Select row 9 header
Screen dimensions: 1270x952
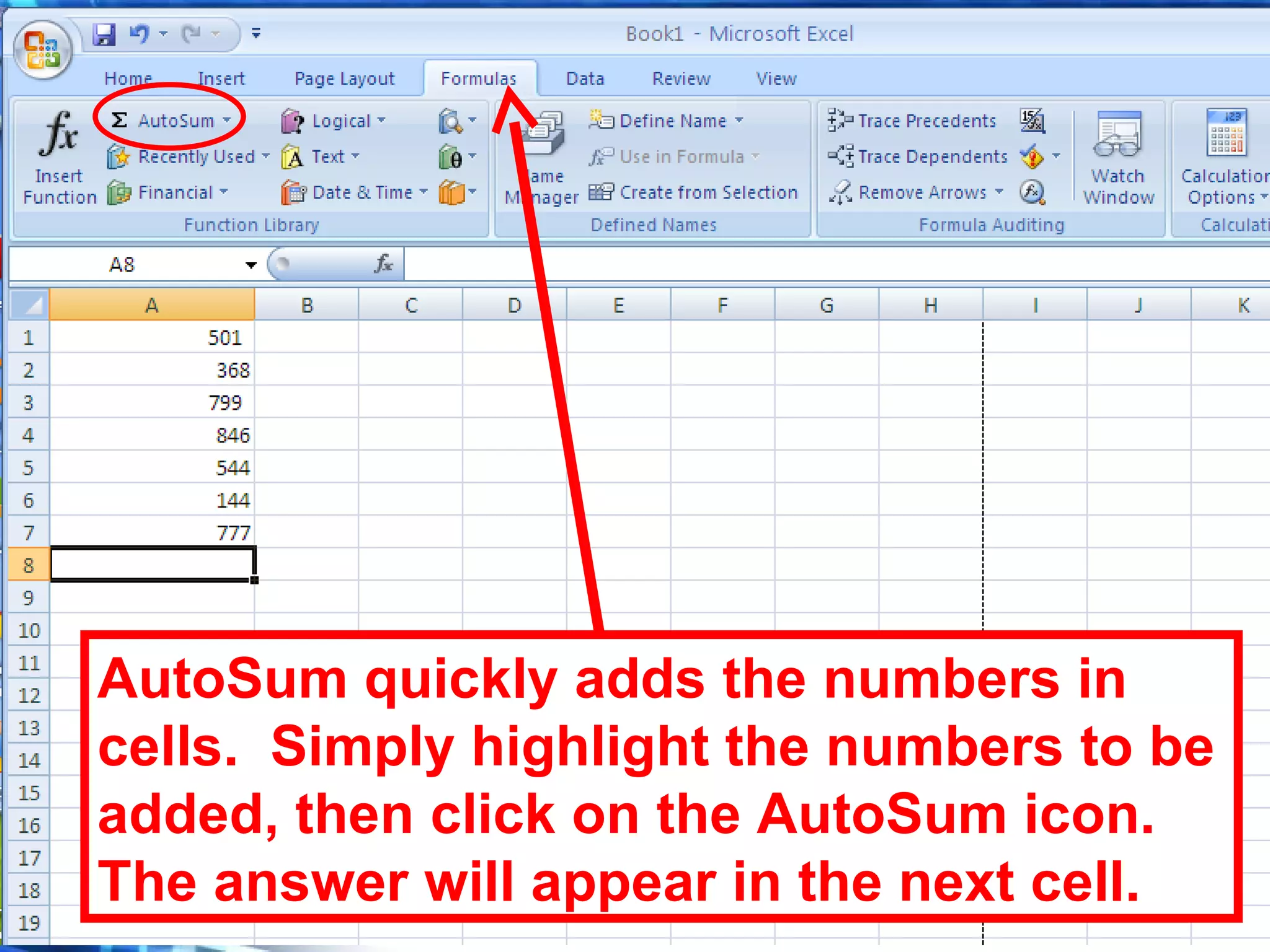click(29, 597)
